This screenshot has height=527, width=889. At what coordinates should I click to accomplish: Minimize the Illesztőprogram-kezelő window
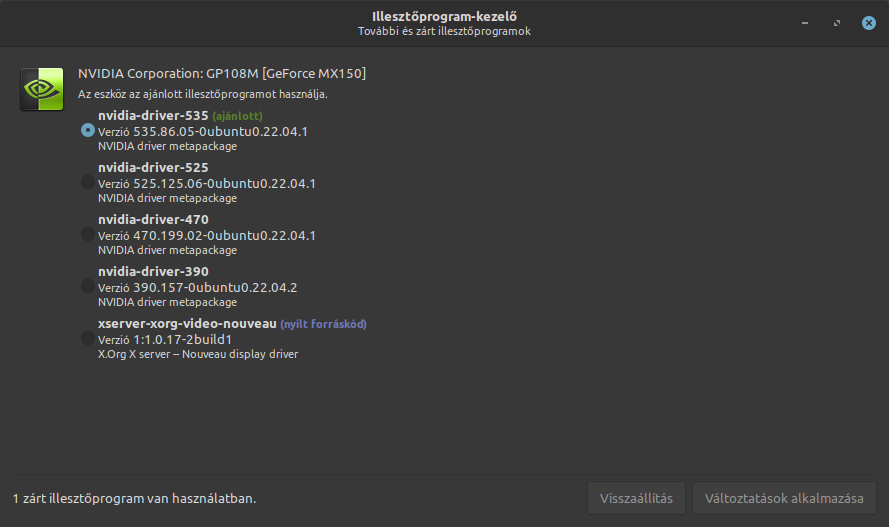(805, 23)
